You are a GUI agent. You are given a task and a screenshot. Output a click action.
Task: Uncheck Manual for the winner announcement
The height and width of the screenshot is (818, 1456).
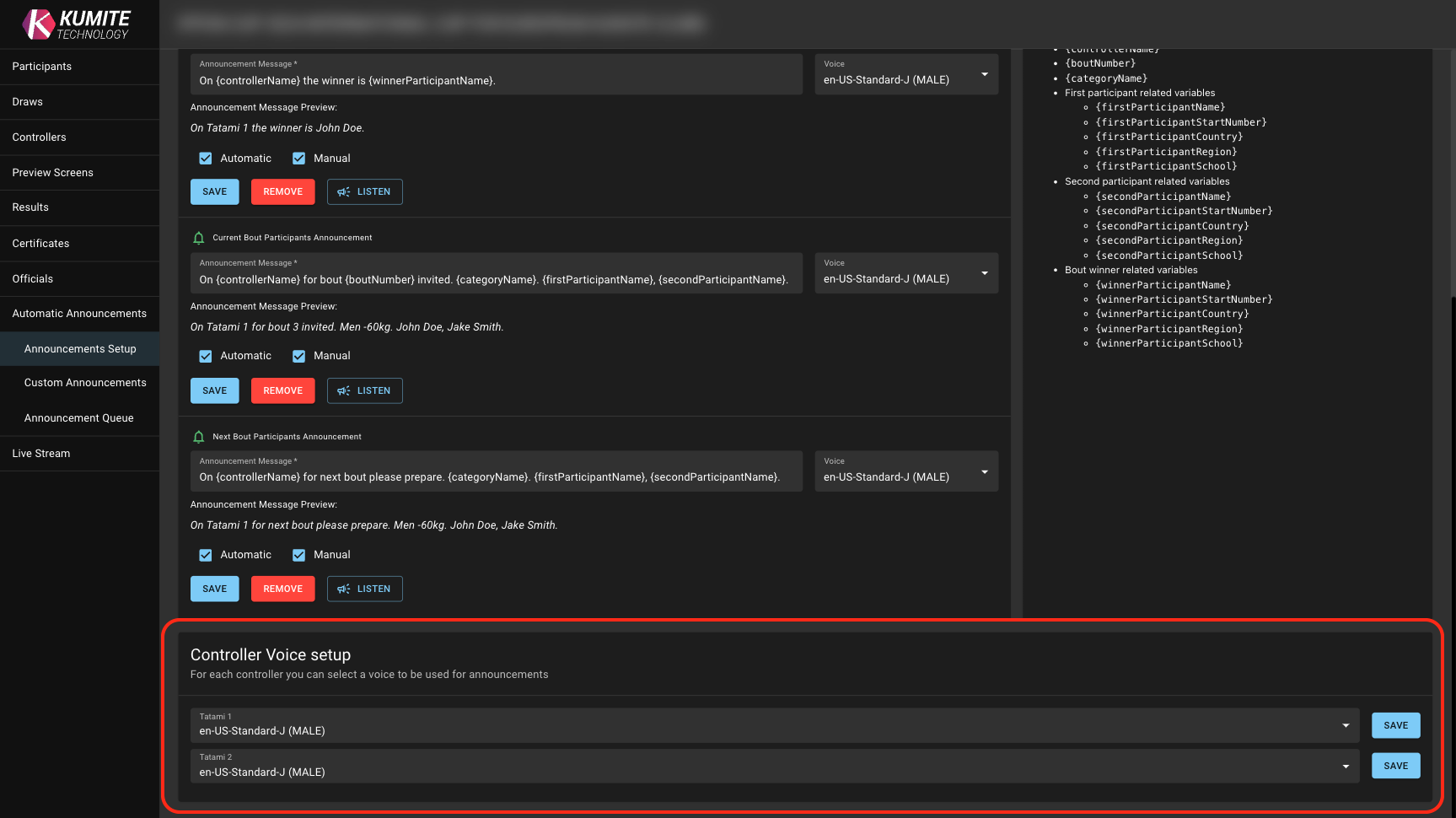tap(298, 159)
